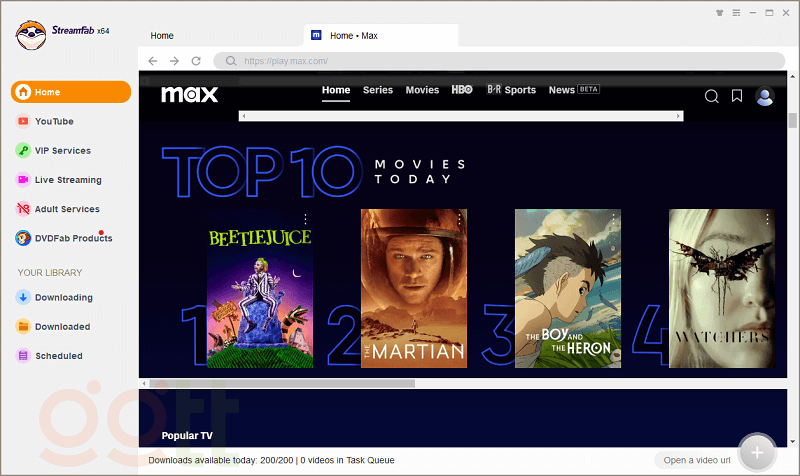Screen dimensions: 800x476
Task: Click the round plus button bottom right
Action: click(757, 453)
